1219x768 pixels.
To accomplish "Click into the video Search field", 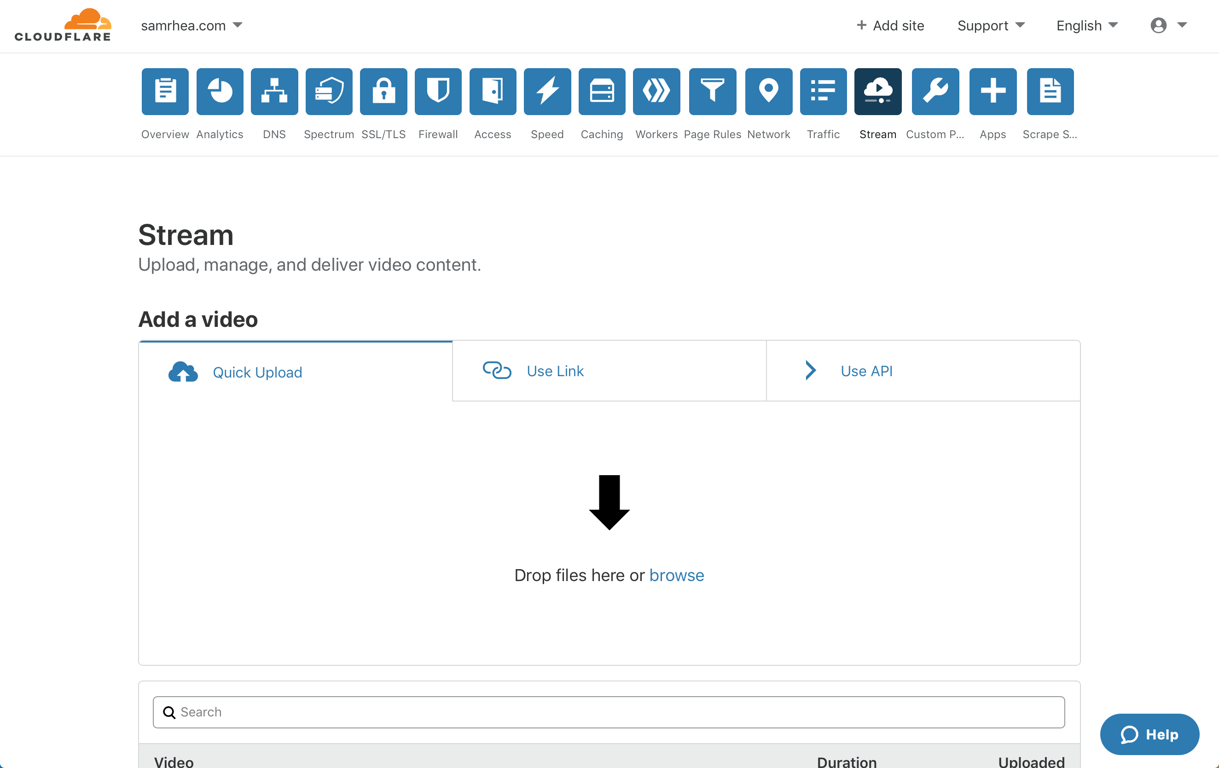I will pyautogui.click(x=609, y=712).
